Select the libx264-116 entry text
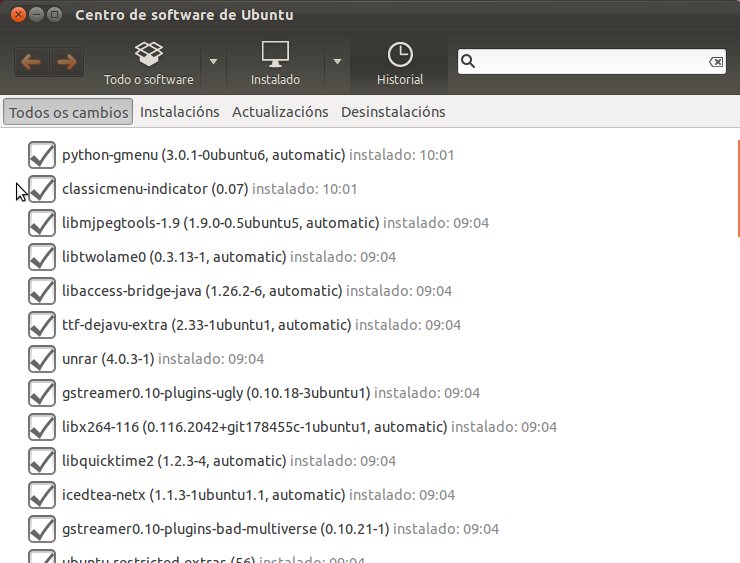The width and height of the screenshot is (740, 563). click(310, 427)
